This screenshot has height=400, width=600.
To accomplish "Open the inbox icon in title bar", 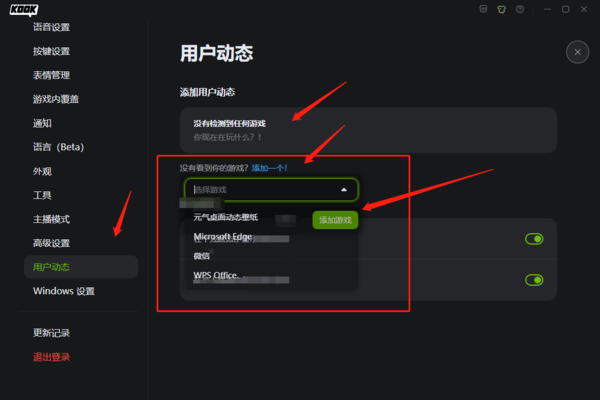I will pos(483,9).
